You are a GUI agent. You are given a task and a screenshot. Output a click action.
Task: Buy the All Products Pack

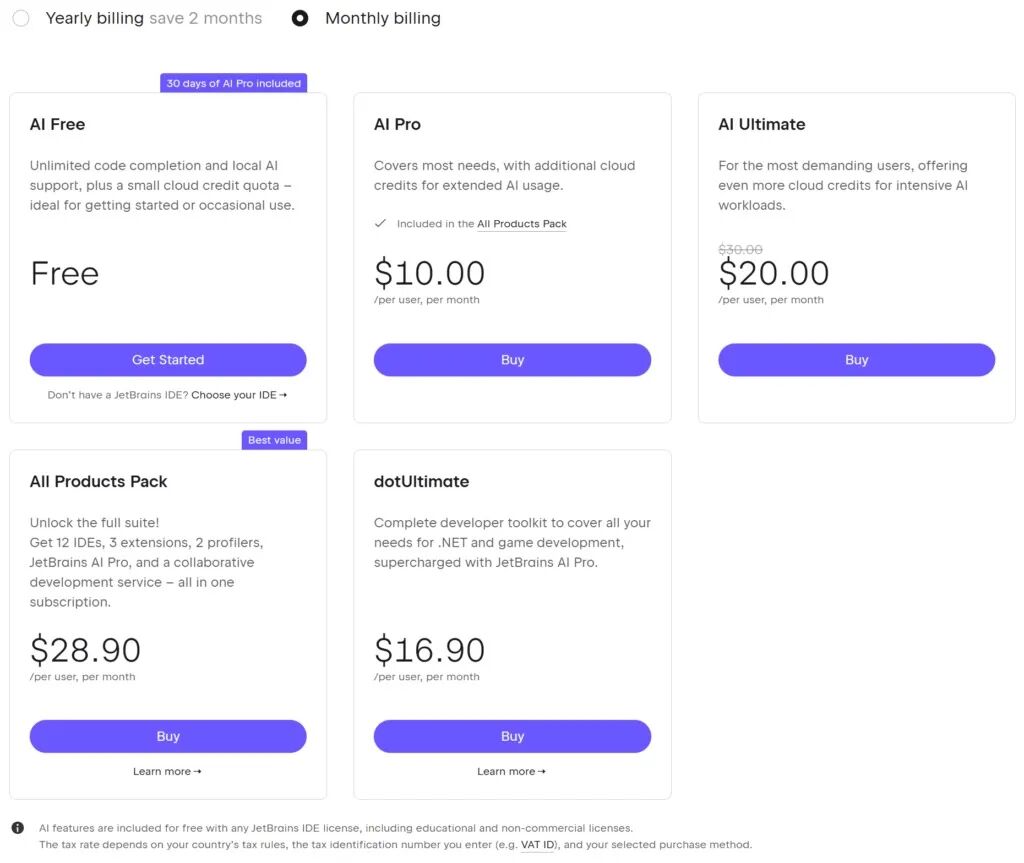pyautogui.click(x=168, y=737)
